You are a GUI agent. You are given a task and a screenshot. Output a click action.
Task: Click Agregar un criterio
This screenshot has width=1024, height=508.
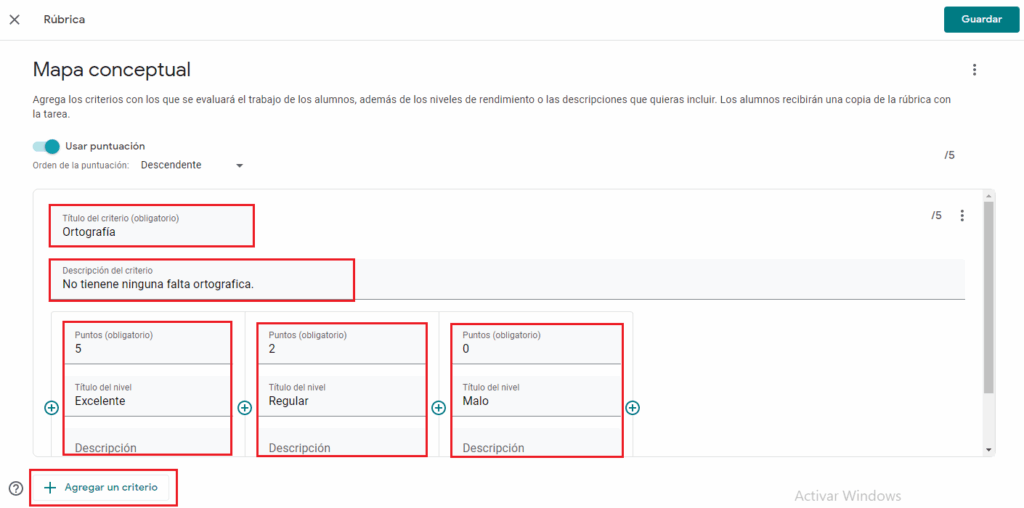102,488
